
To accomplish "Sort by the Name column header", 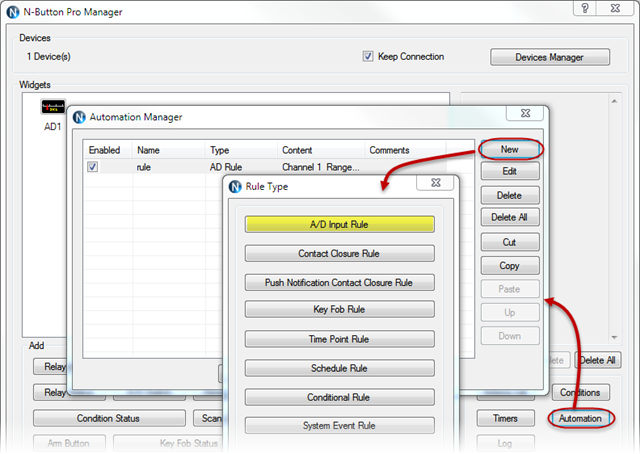I will pyautogui.click(x=168, y=150).
